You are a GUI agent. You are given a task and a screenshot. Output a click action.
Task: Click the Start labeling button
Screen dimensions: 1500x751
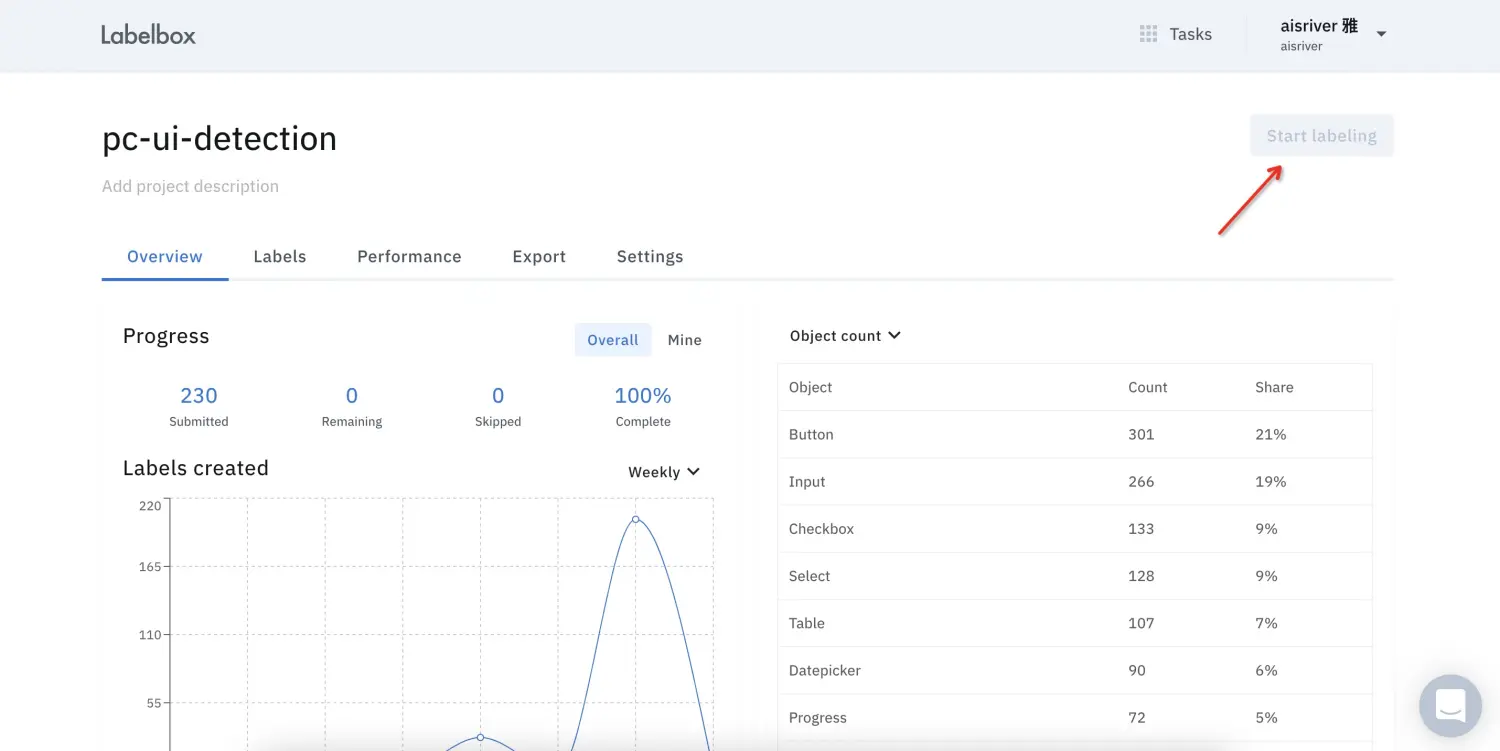[1321, 136]
